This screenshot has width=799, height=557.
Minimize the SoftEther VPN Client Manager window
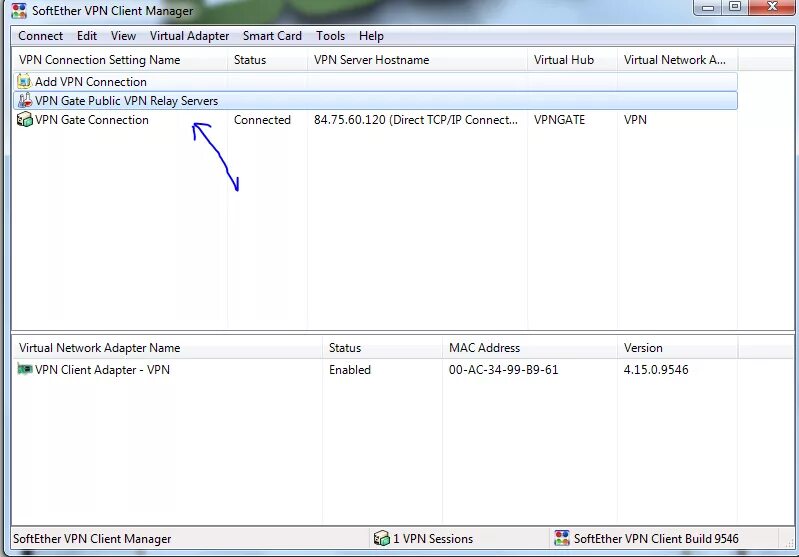coord(708,7)
